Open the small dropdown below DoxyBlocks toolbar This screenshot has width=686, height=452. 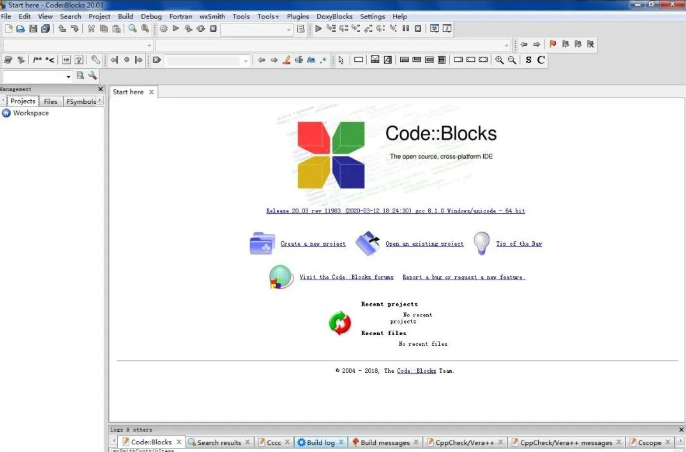pos(37,76)
